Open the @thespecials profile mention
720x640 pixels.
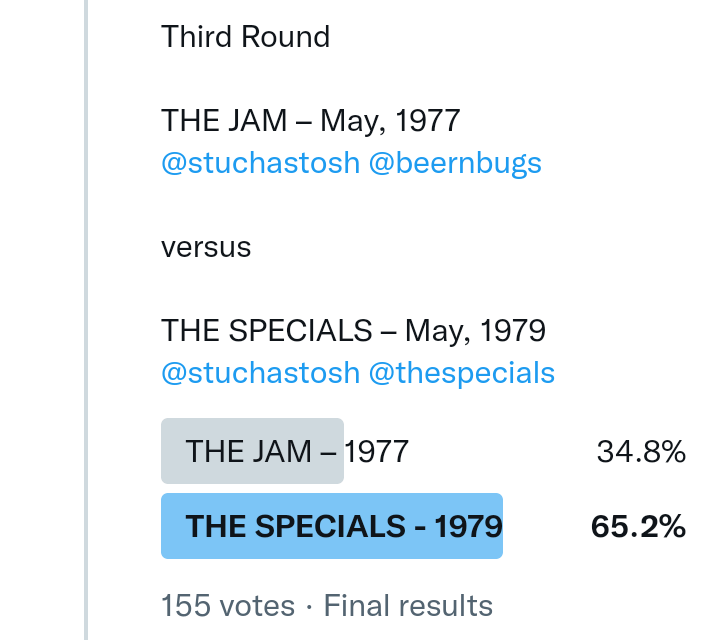(x=461, y=373)
